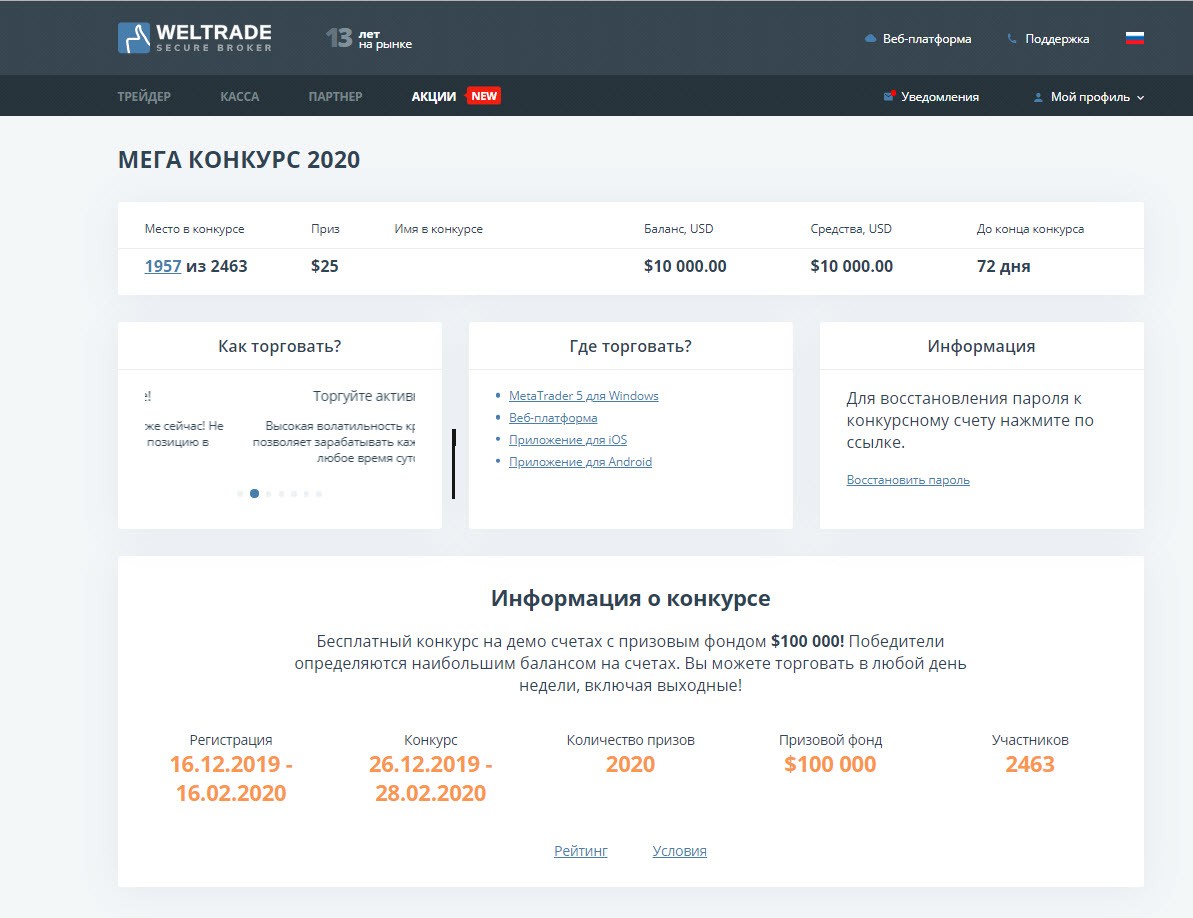Open MetaTrader 5 для Windows link
This screenshot has width=1193, height=918.
tap(583, 396)
